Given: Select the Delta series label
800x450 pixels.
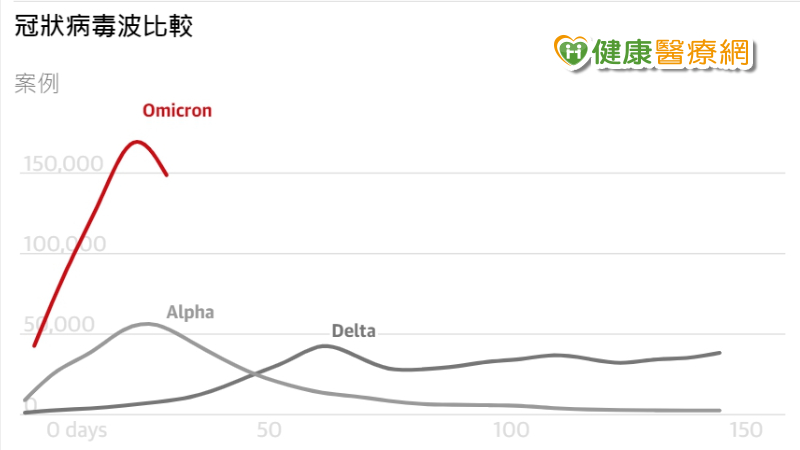Looking at the screenshot, I should point(354,331).
